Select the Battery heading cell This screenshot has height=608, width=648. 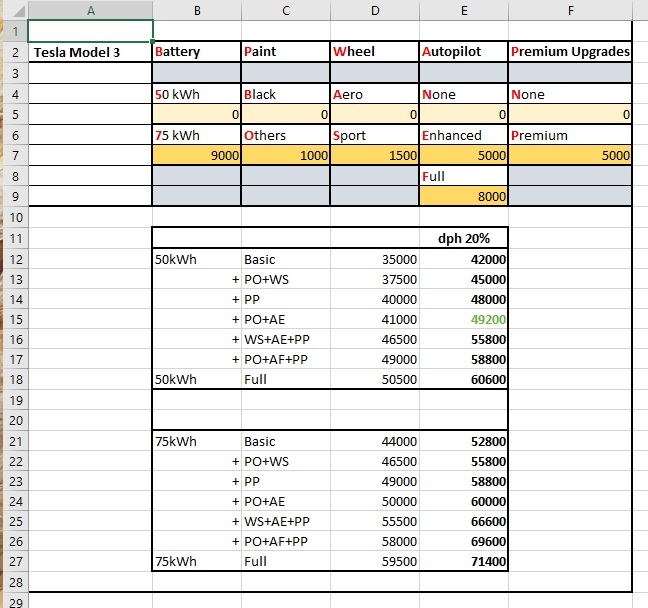pos(196,52)
